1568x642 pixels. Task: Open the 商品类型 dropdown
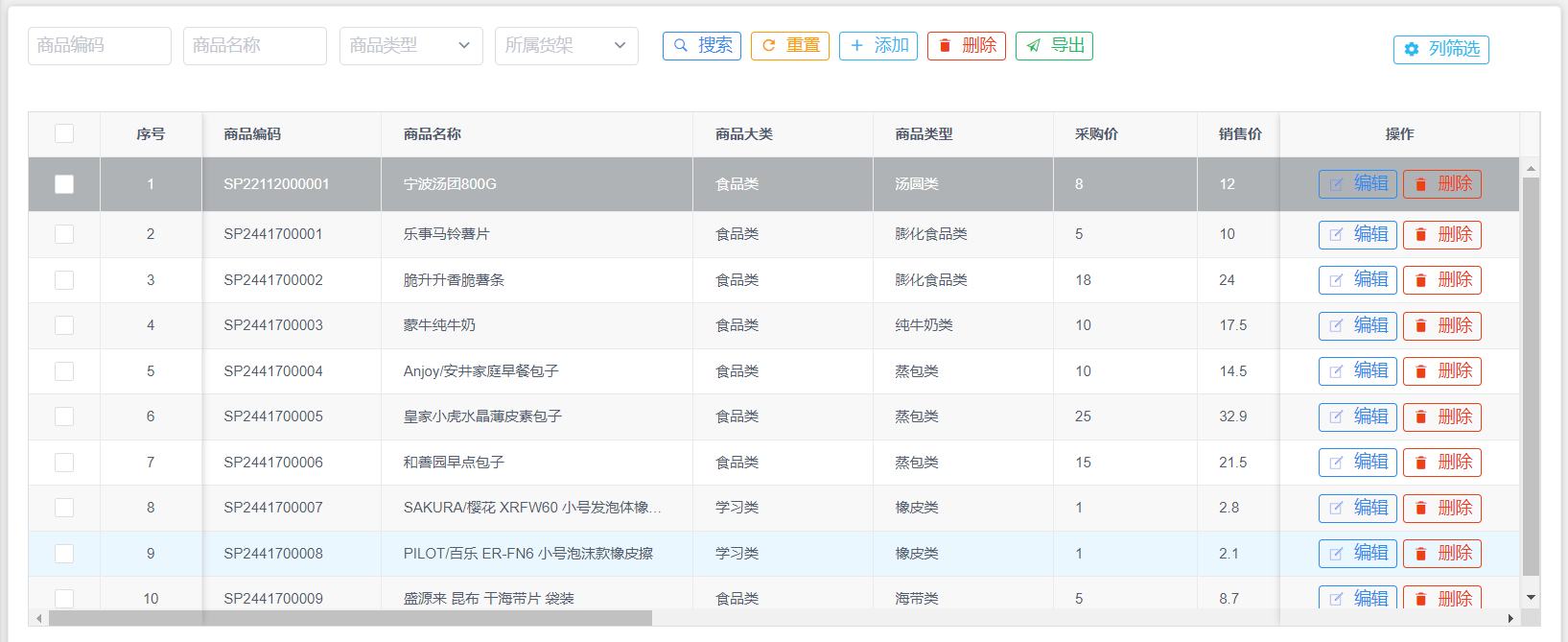[x=410, y=45]
